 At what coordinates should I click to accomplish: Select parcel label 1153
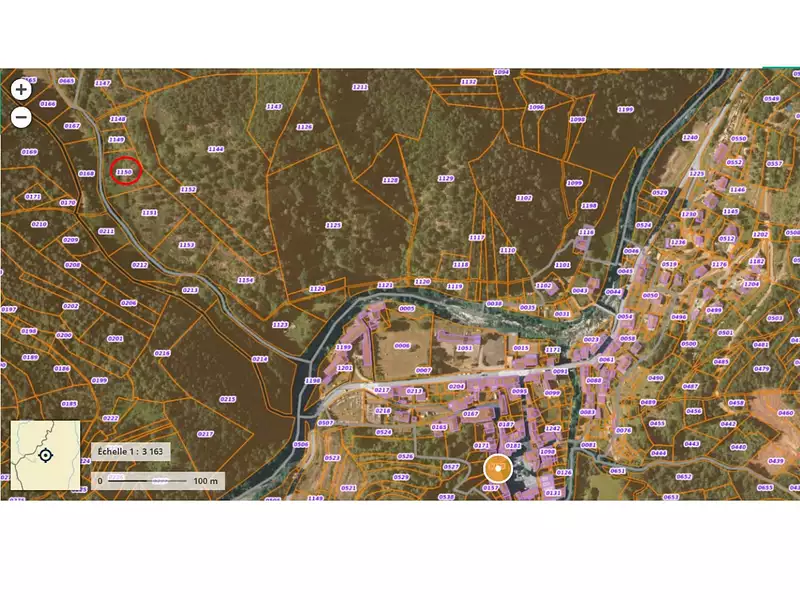click(186, 245)
